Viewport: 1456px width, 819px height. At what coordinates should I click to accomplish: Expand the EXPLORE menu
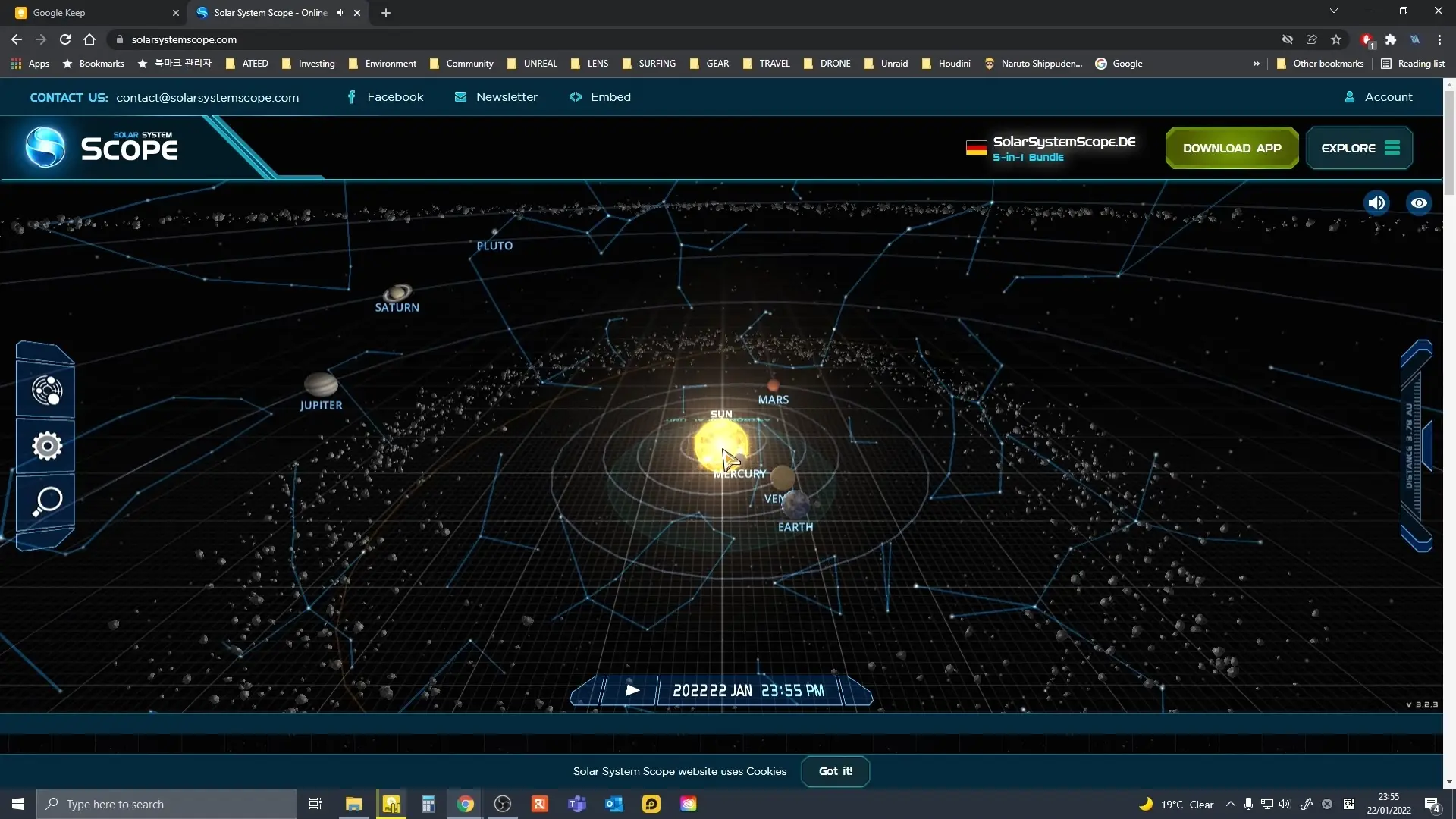1359,148
